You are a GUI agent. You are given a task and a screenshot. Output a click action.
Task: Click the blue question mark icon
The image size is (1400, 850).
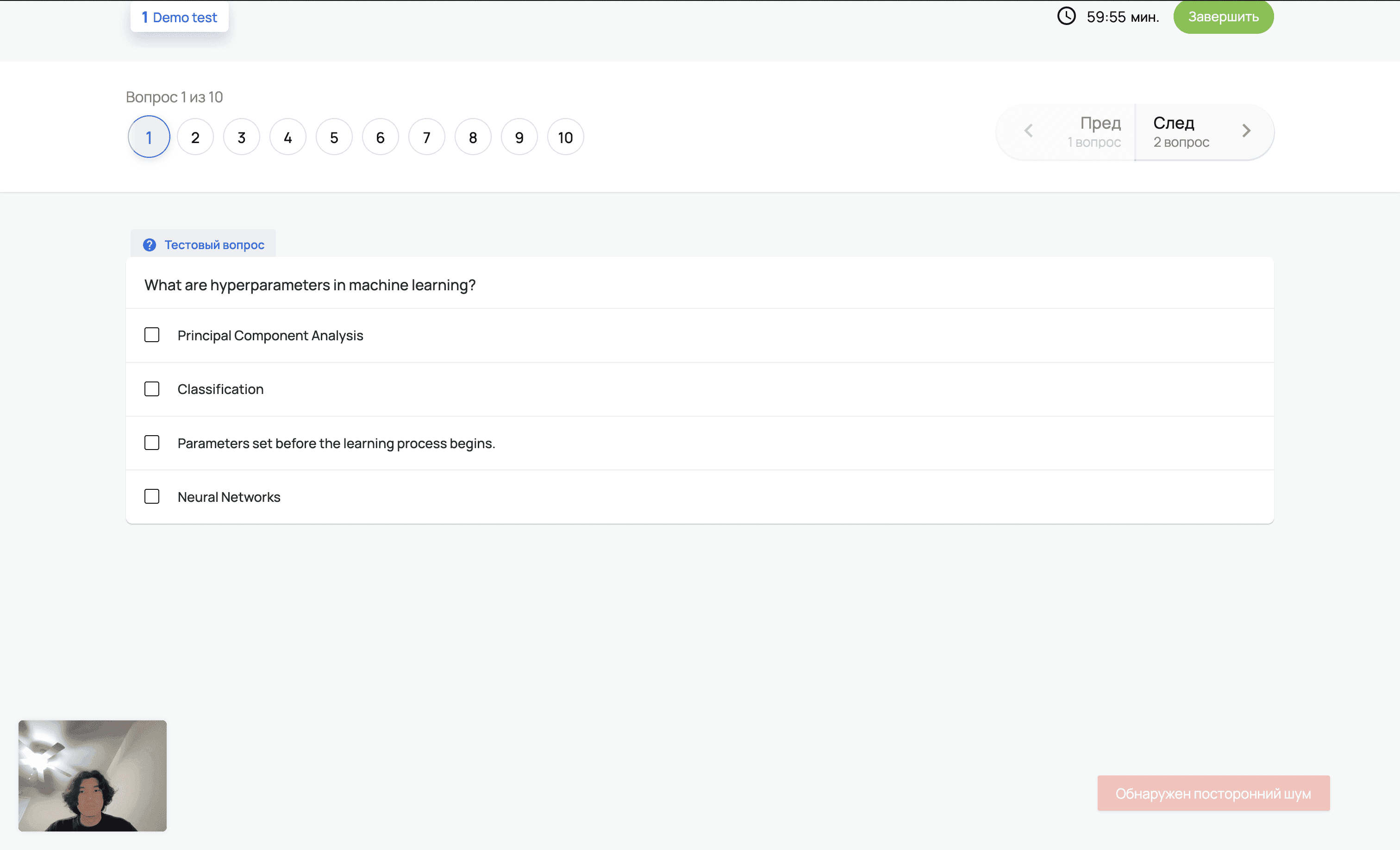(150, 245)
